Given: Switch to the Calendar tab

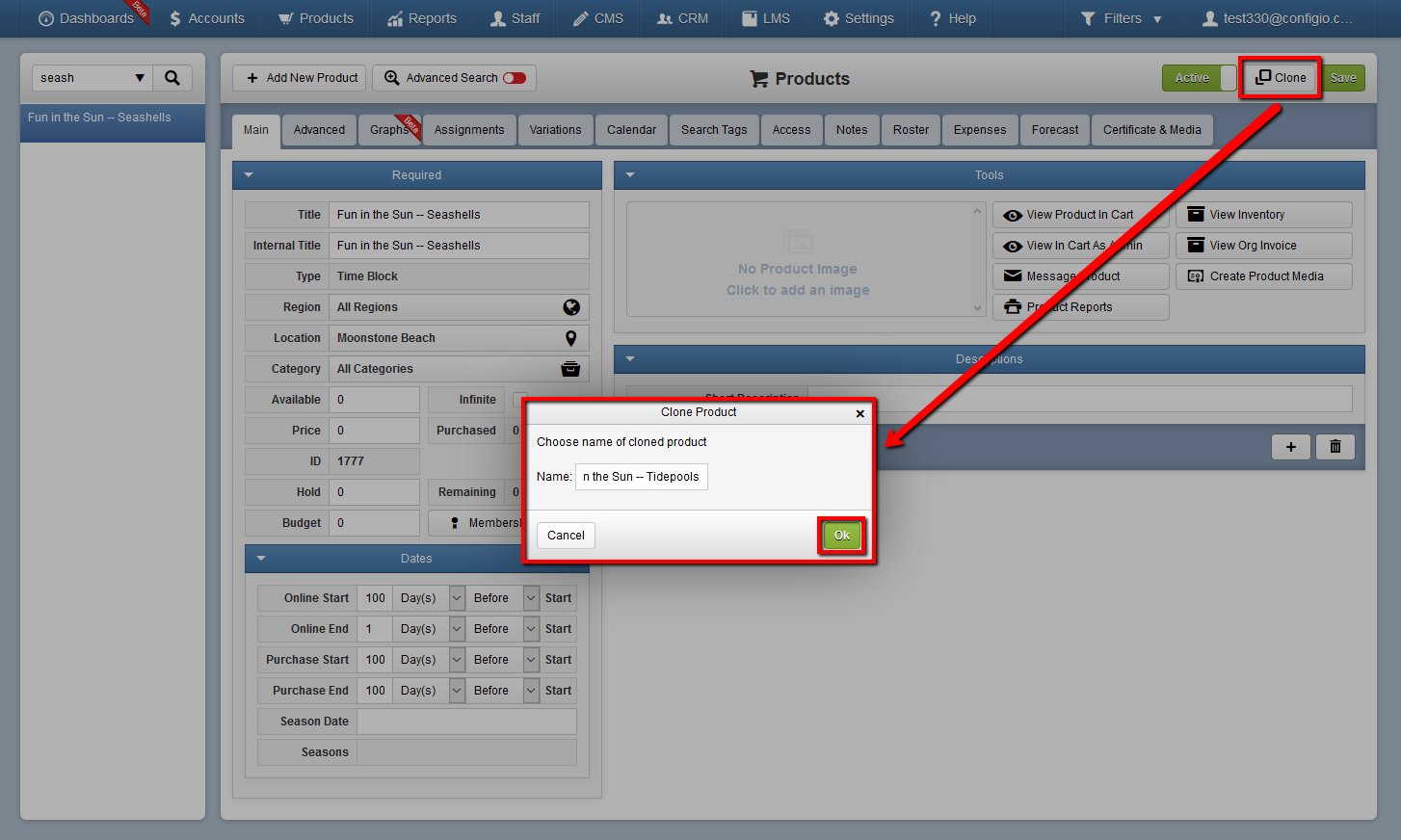Looking at the screenshot, I should tap(632, 130).
